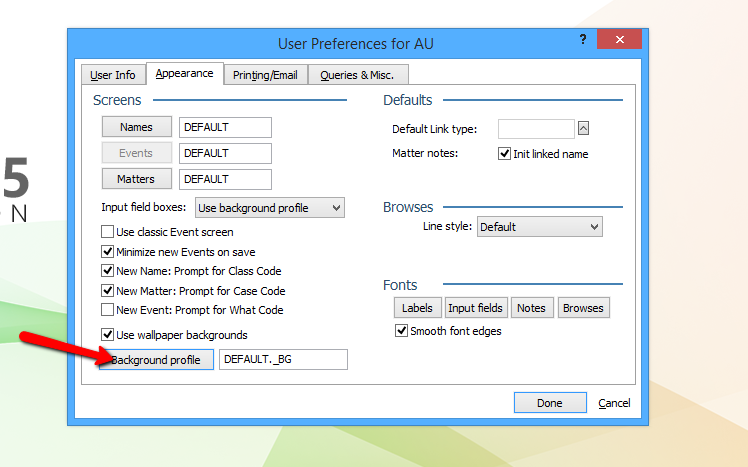Confirm with the Done button
Image resolution: width=748 pixels, height=467 pixels.
(550, 403)
